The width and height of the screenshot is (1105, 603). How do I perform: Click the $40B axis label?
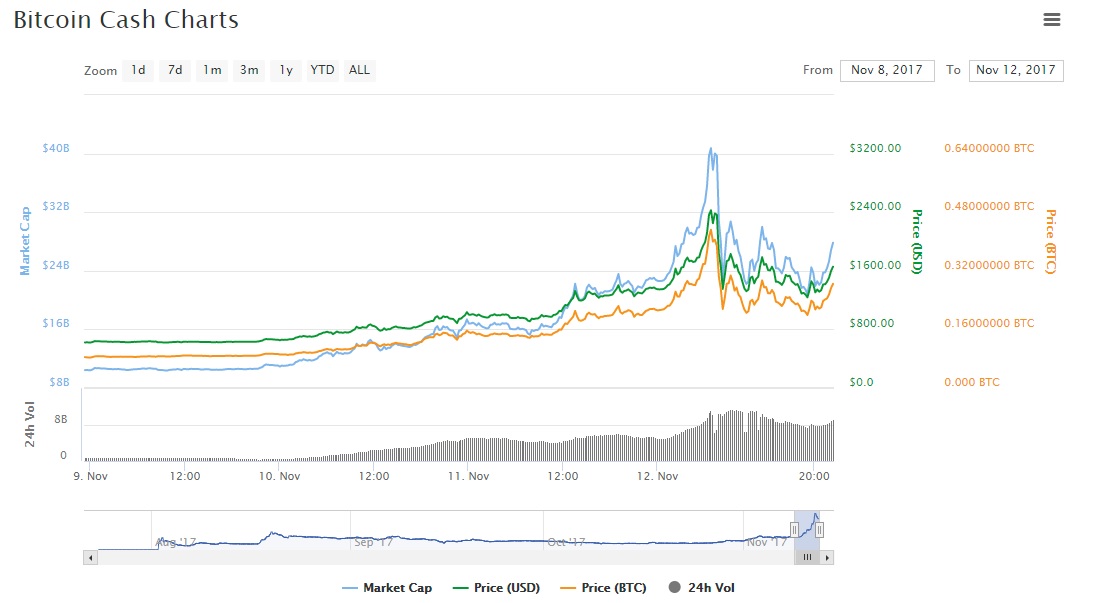pos(56,148)
